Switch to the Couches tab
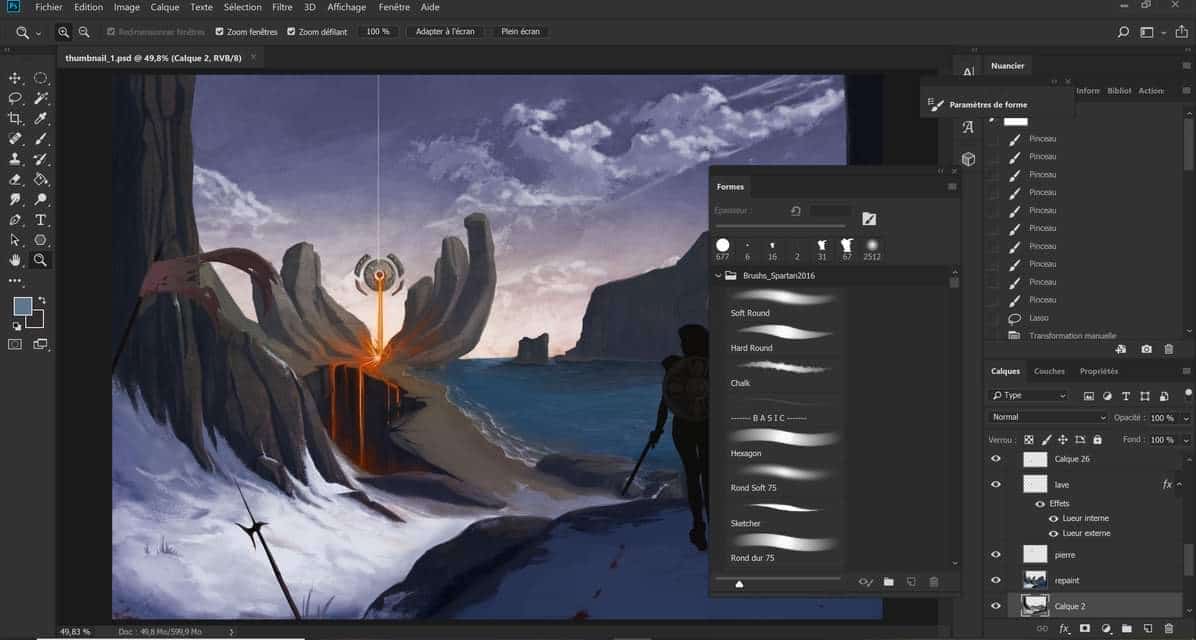Screen dimensions: 1196x640 (1049, 371)
